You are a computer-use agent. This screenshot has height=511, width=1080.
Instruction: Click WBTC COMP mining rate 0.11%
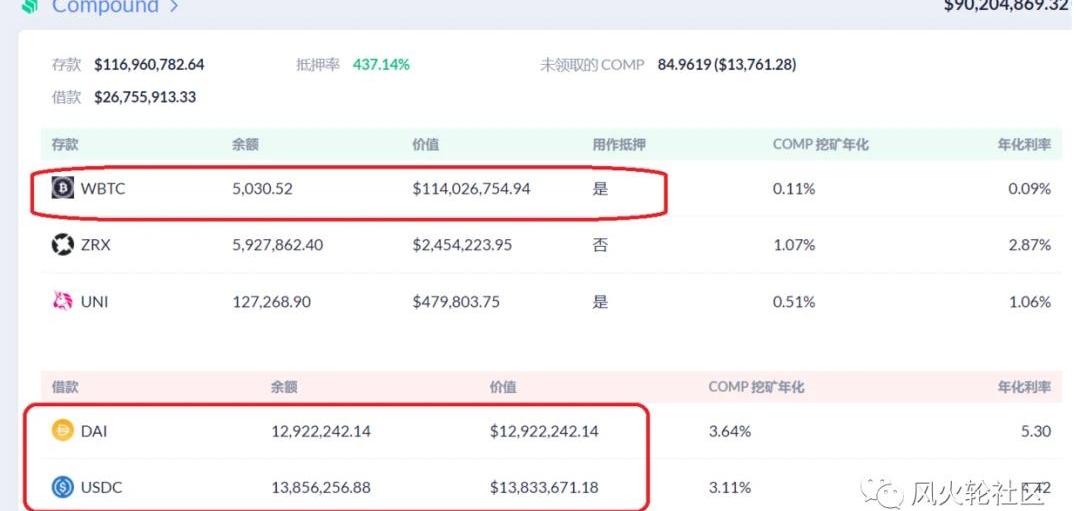click(793, 189)
